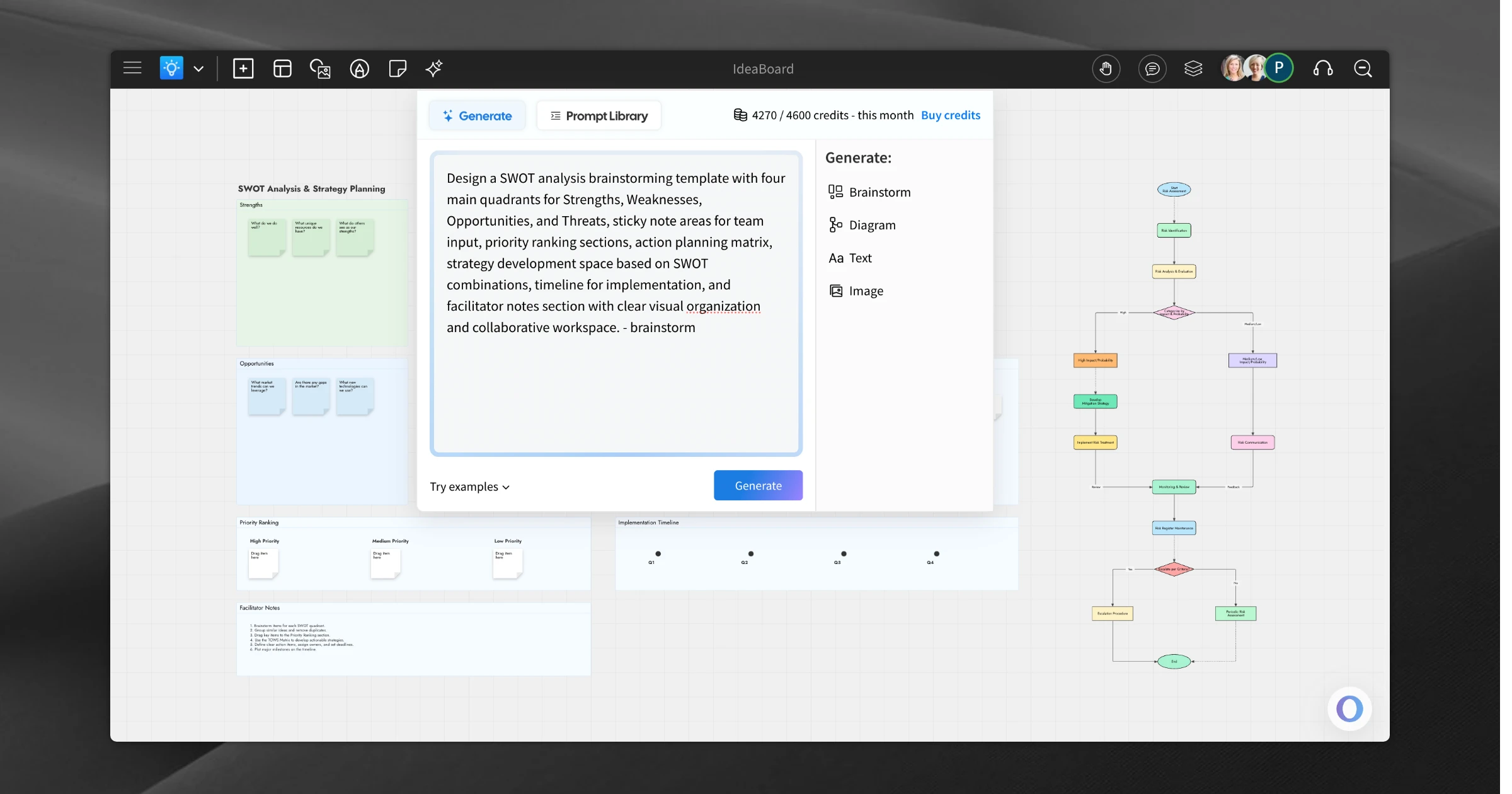Open the headphones support icon
The height and width of the screenshot is (794, 1512).
1323,68
